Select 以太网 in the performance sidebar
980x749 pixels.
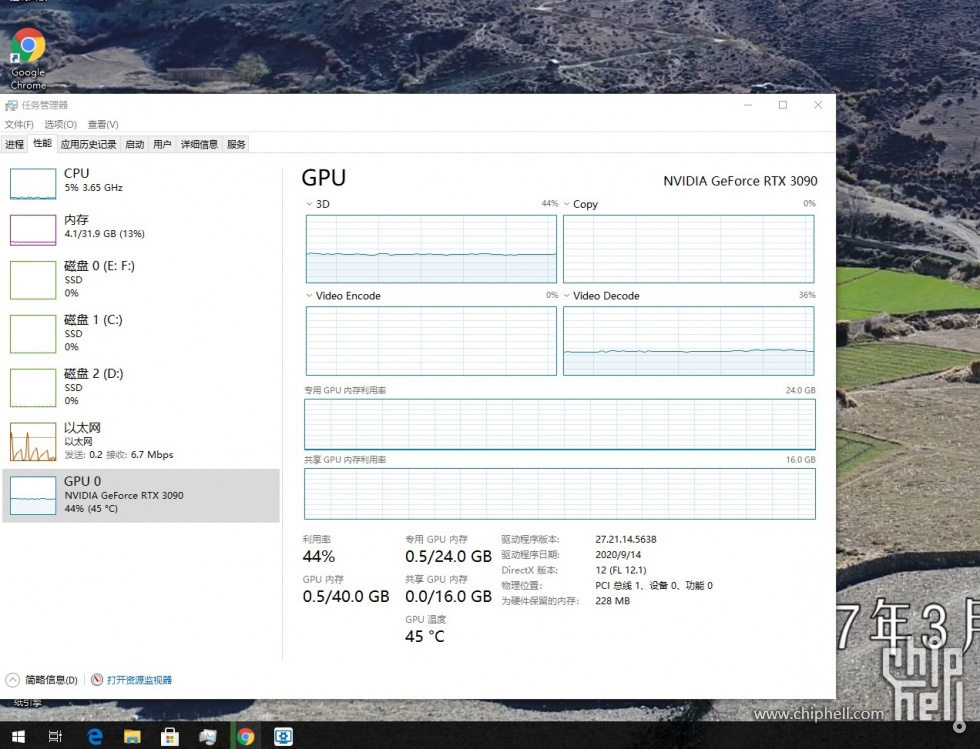pyautogui.click(x=141, y=441)
